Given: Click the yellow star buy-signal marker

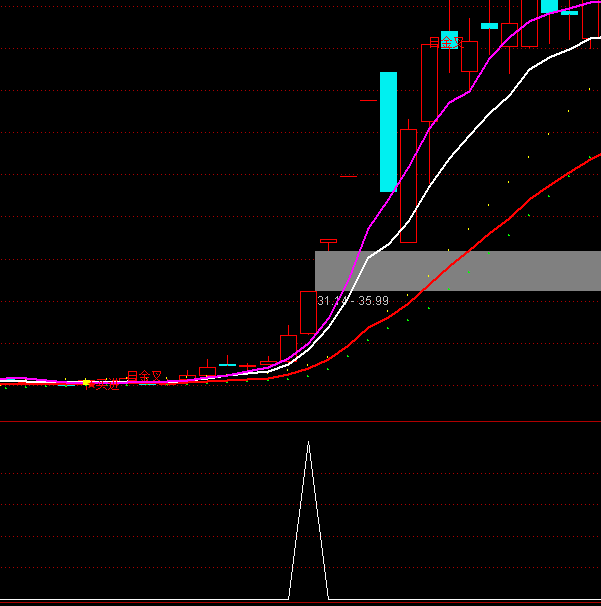Looking at the screenshot, I should 87,382.
